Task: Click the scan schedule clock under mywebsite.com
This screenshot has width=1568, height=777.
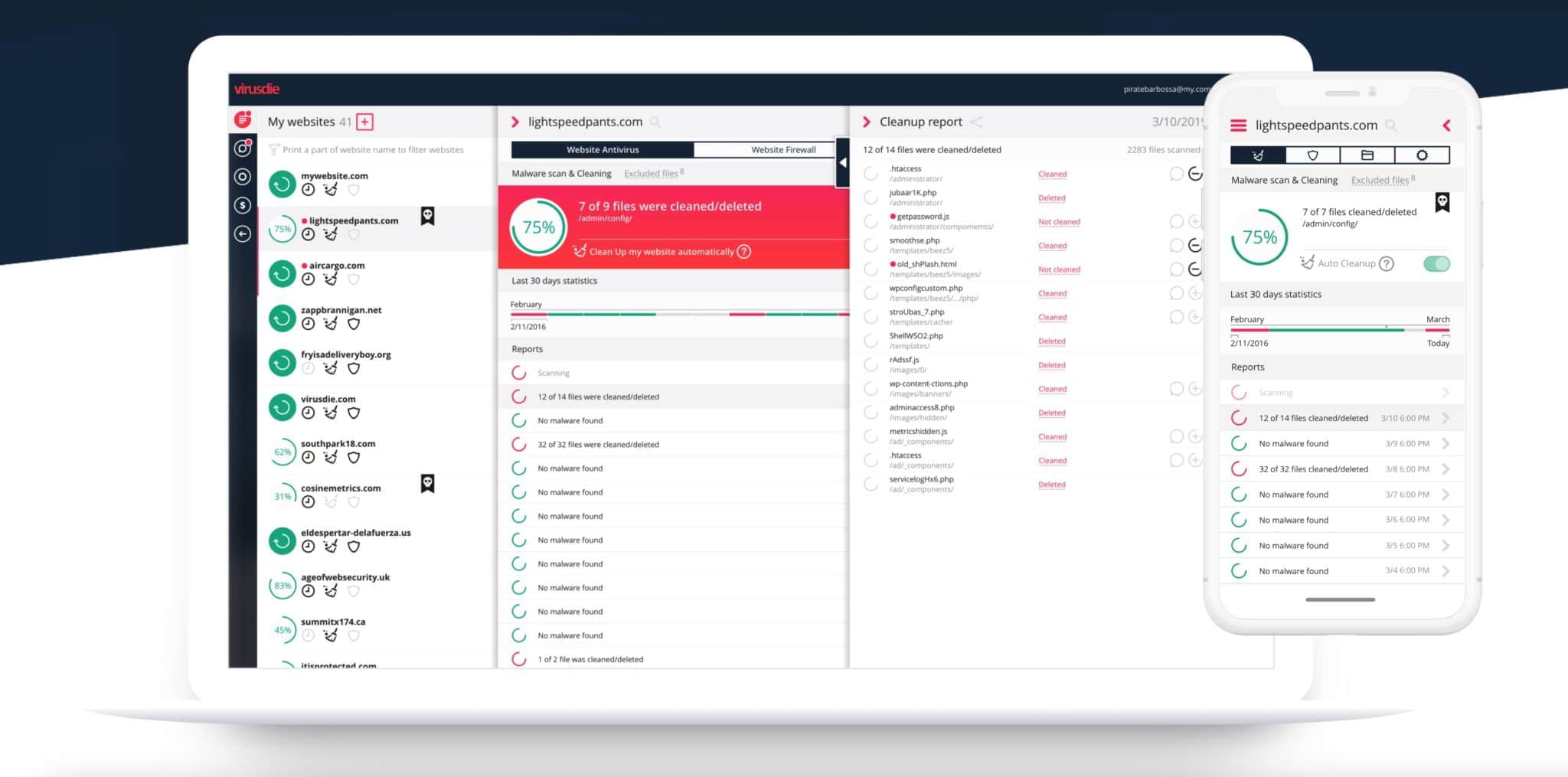Action: 308,190
